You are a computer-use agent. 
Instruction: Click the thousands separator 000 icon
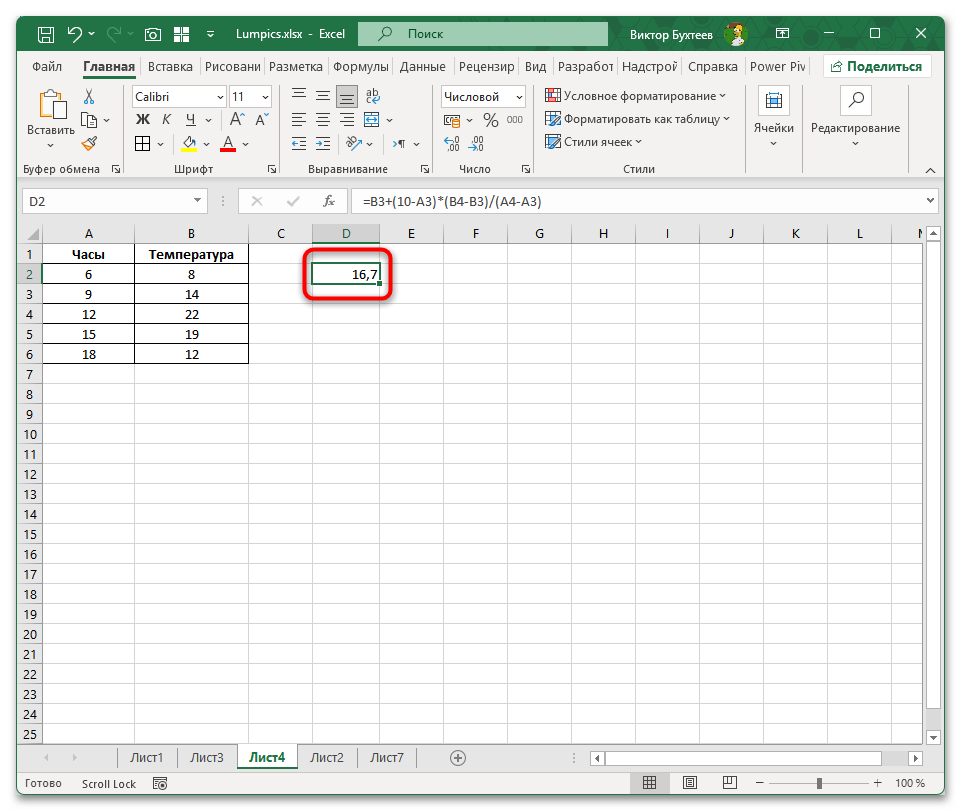(515, 120)
